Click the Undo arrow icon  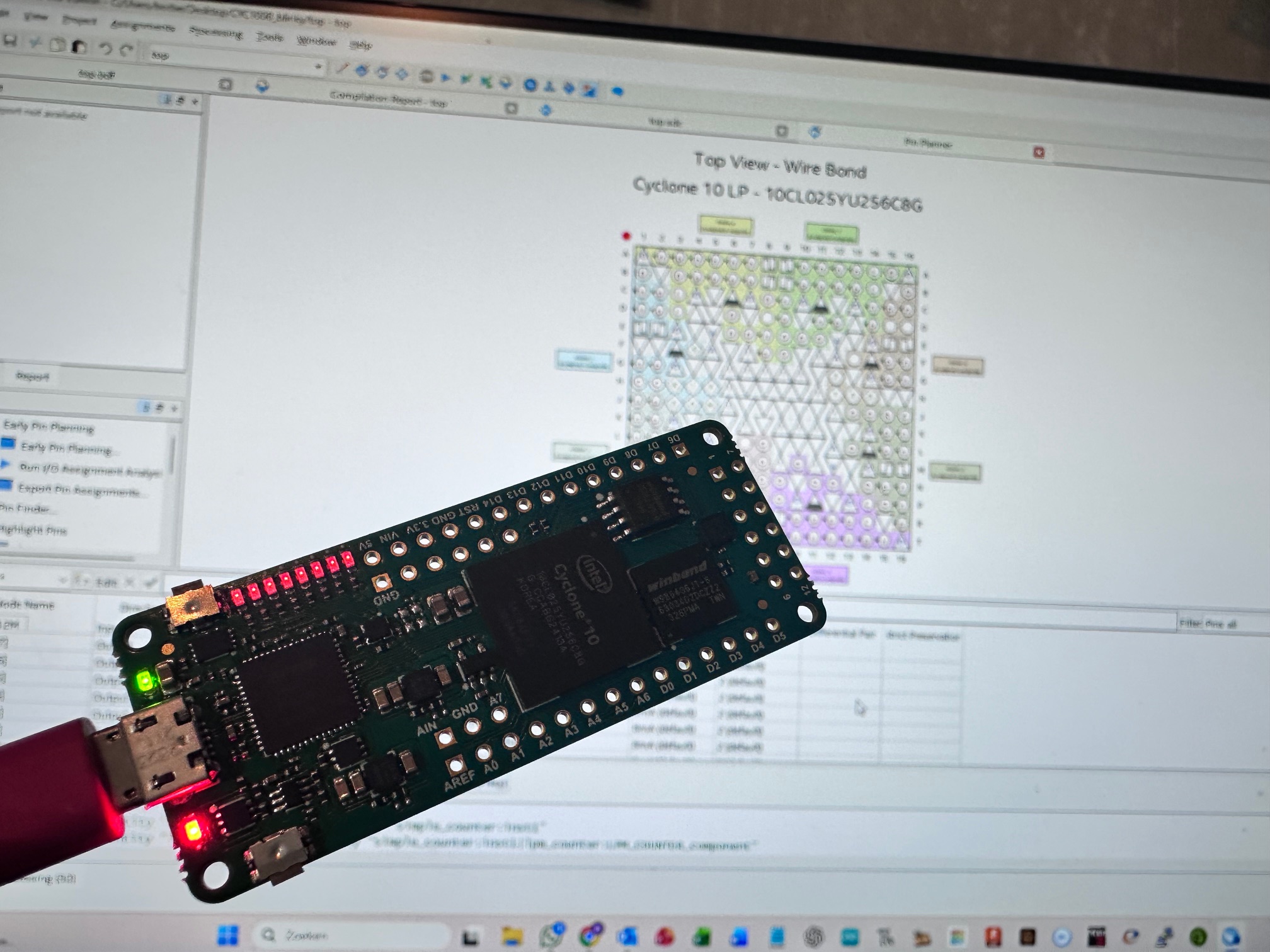105,48
